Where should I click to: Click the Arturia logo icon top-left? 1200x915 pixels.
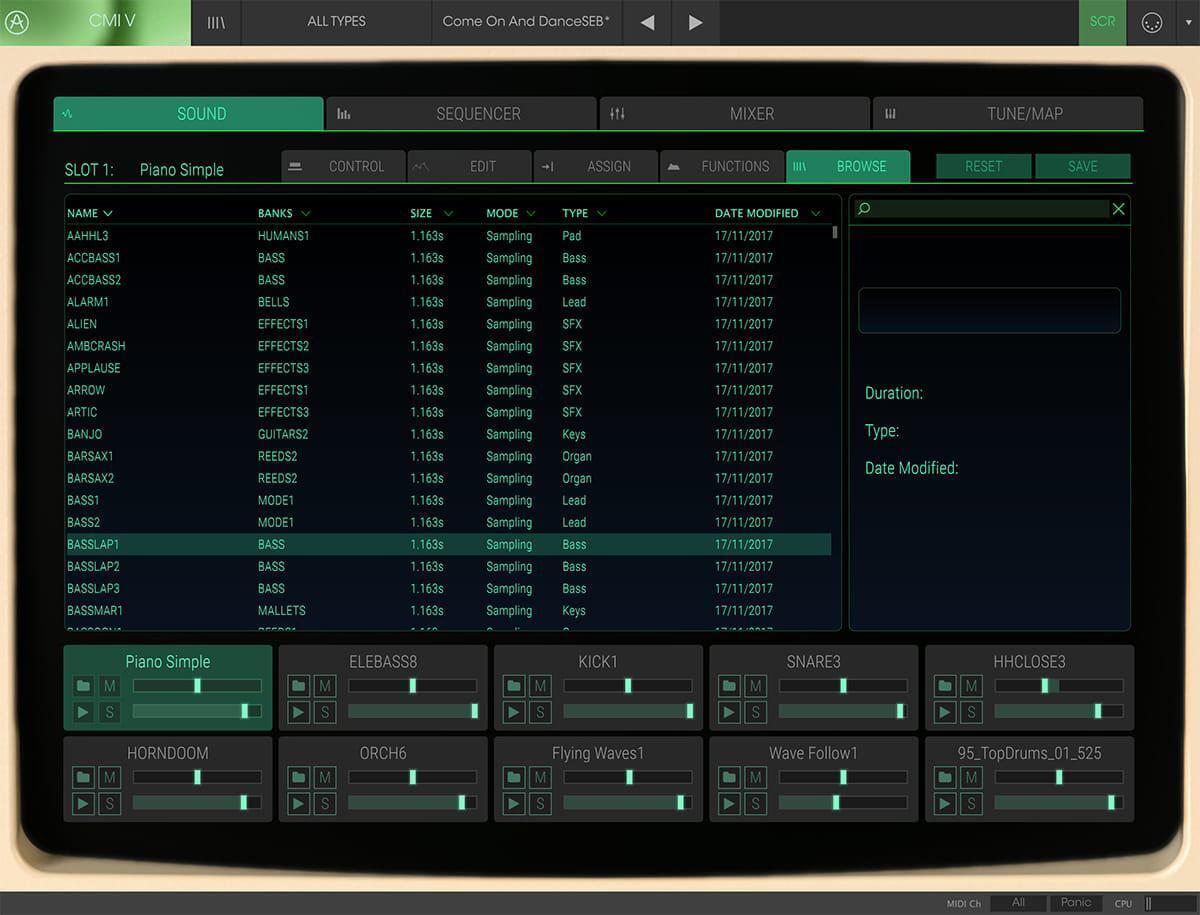(x=16, y=20)
